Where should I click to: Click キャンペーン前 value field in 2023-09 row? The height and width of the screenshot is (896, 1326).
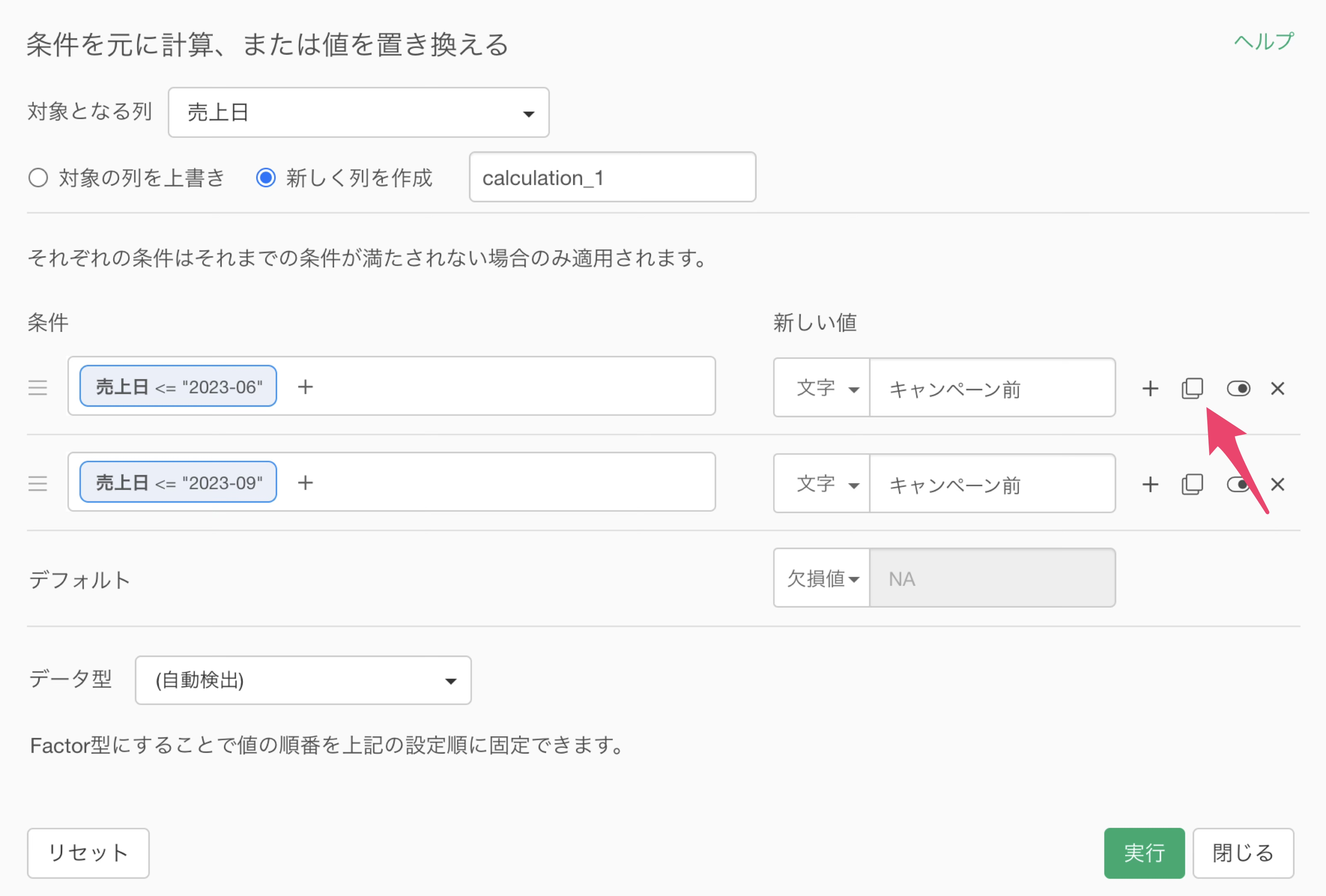point(992,484)
